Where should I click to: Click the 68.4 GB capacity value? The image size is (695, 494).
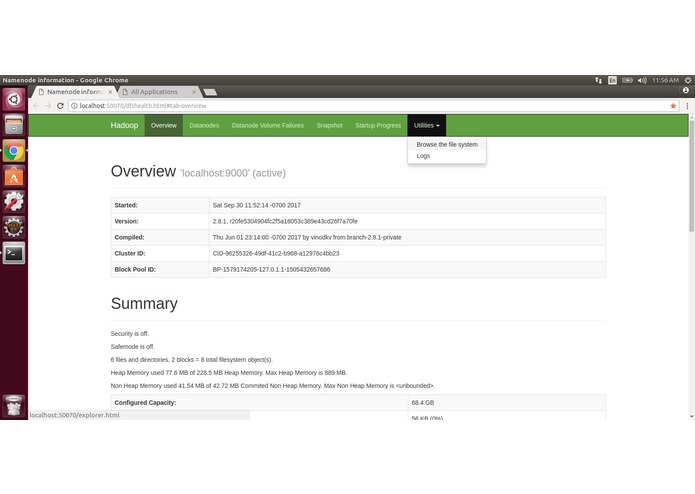(423, 402)
